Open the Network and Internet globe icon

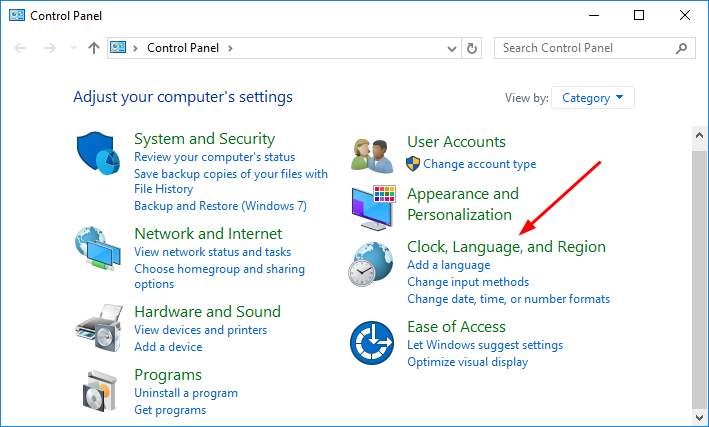98,248
